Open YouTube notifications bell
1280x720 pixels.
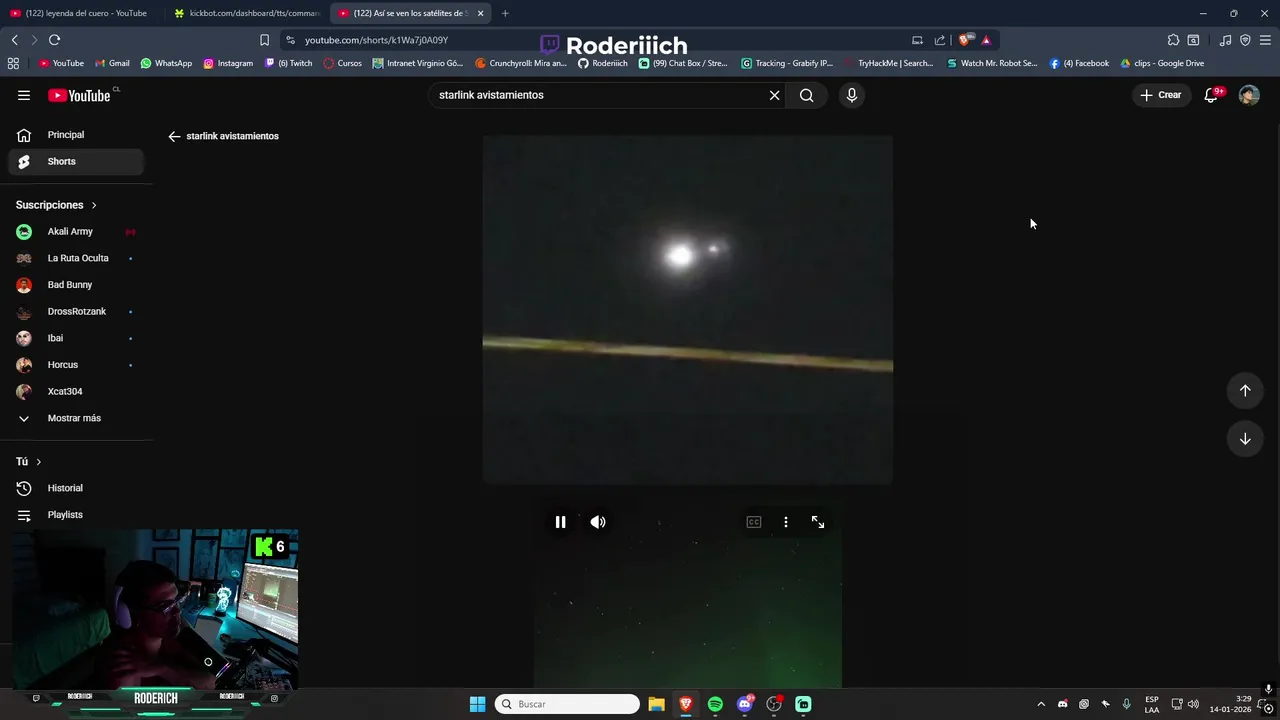click(x=1211, y=95)
